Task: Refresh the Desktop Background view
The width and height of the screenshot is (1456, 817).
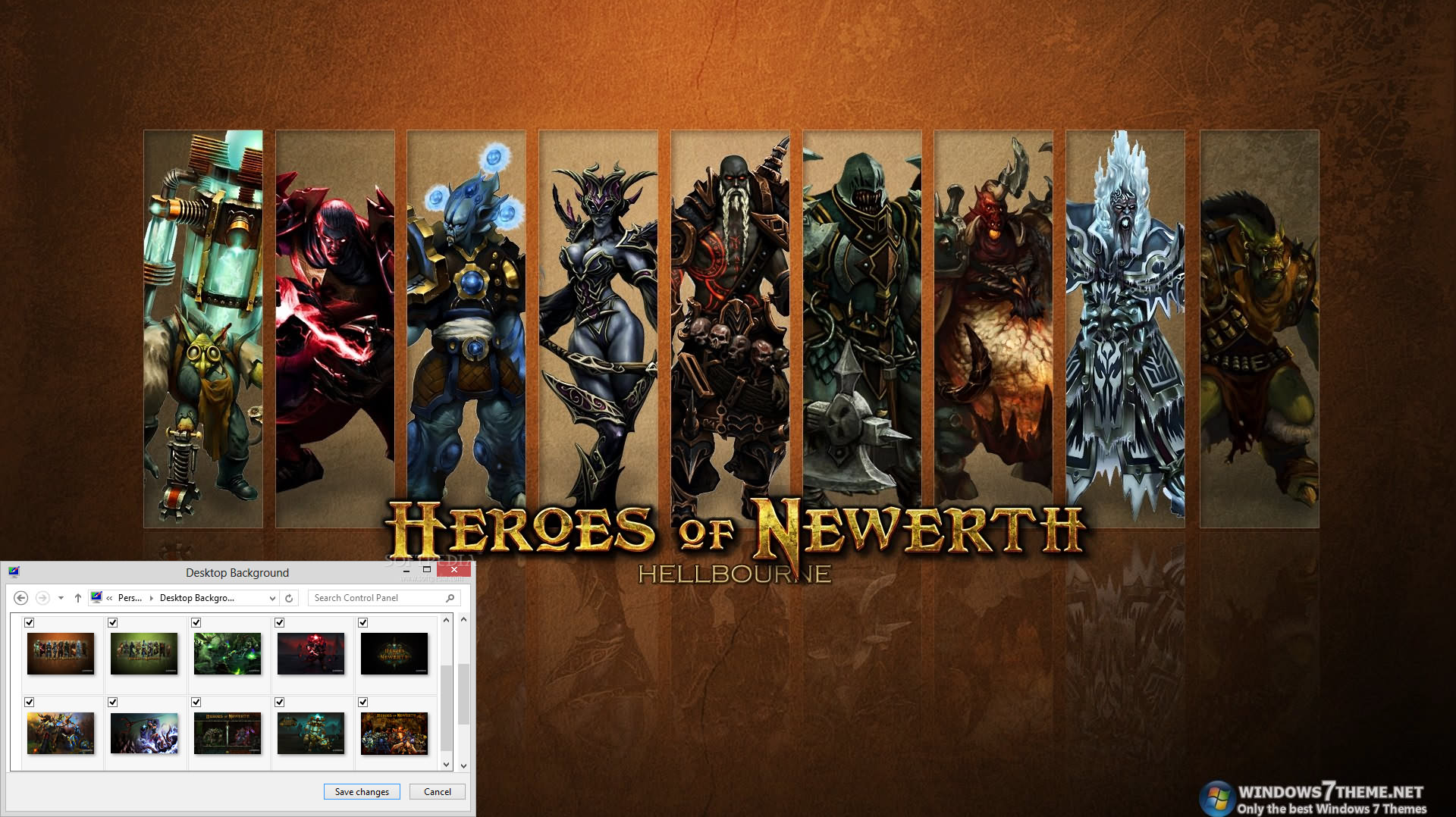Action: pos(289,598)
